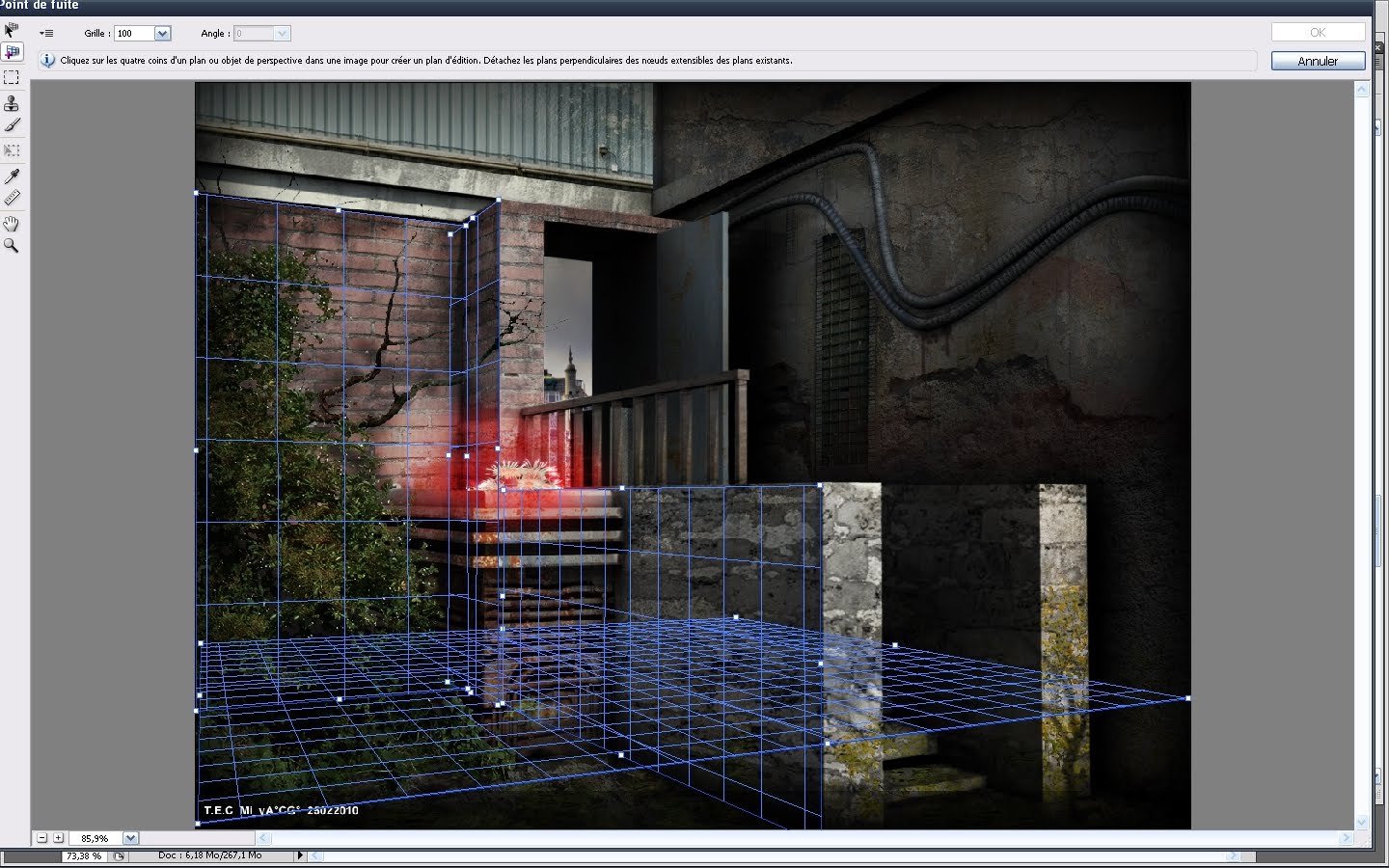The width and height of the screenshot is (1389, 868).
Task: Select the Measure ruler tool
Action: point(12,198)
